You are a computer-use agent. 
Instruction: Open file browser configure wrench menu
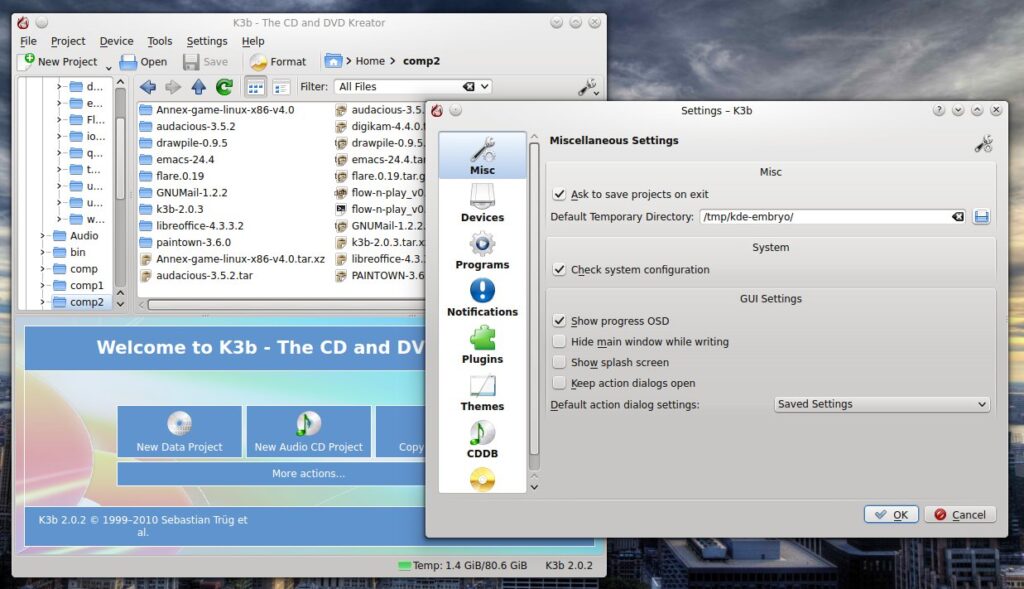point(588,87)
